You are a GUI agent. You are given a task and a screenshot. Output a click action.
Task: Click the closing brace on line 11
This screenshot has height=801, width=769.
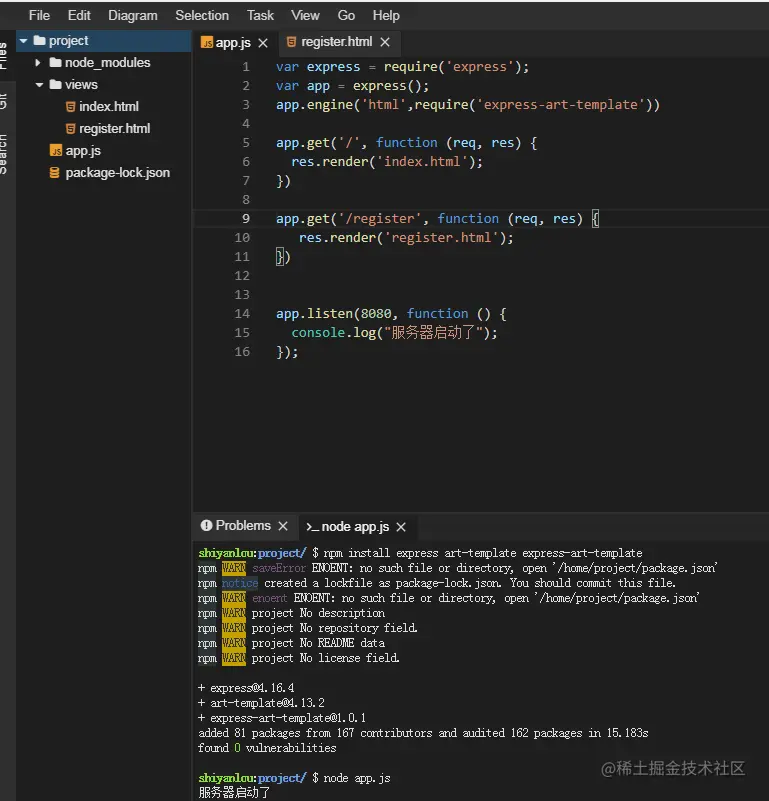(279, 256)
